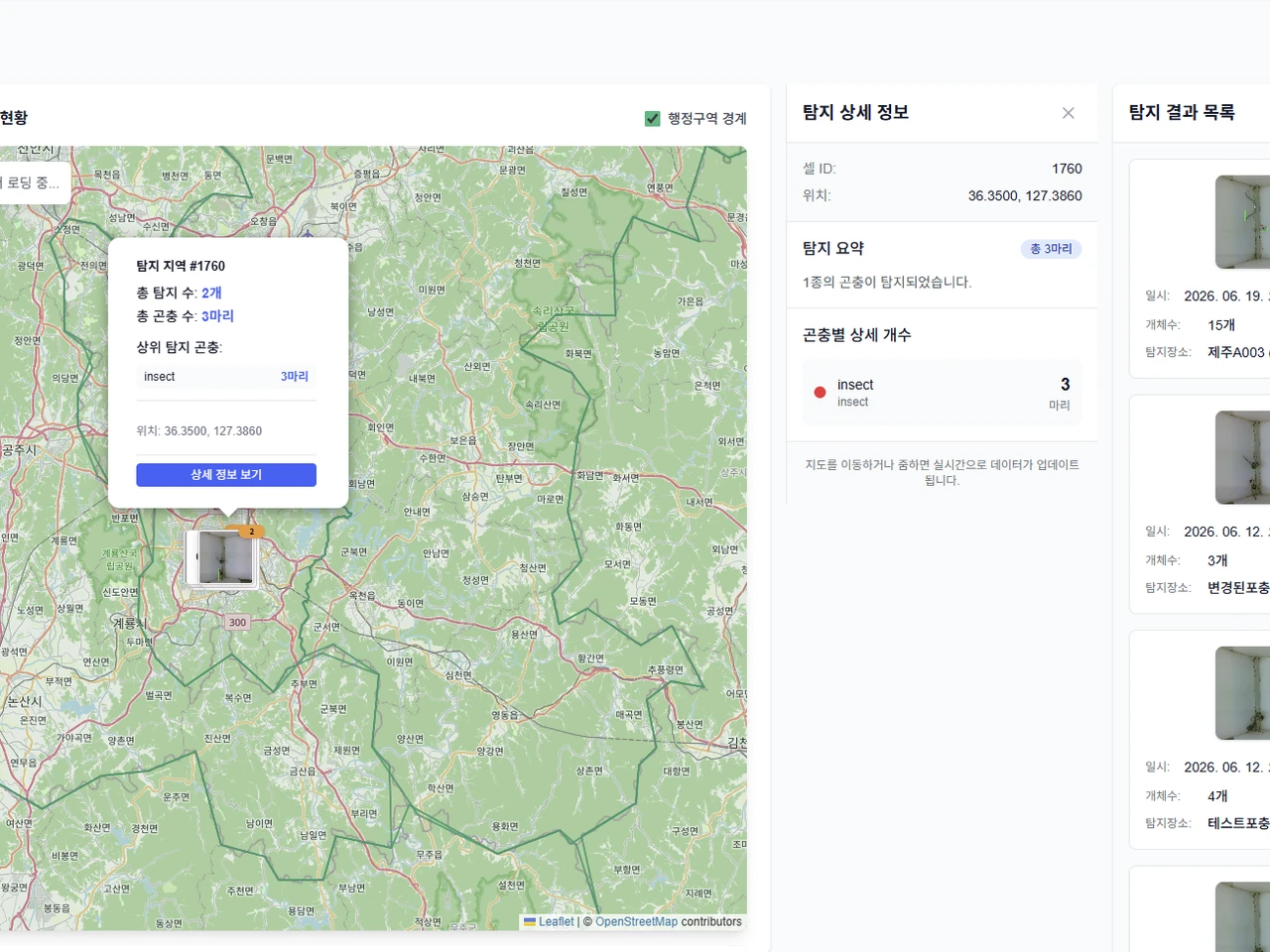Click the 탐지장소 value 테스트포충
Image resolution: width=1270 pixels, height=952 pixels.
tap(1238, 823)
